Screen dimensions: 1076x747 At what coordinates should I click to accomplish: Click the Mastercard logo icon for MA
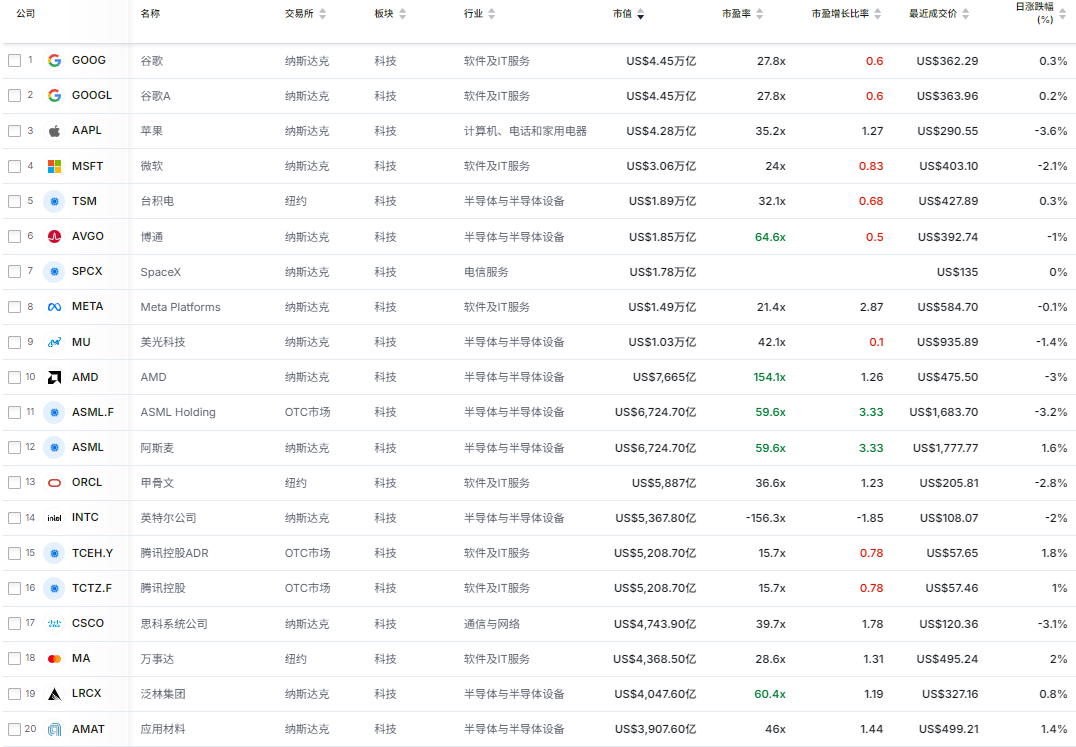tap(54, 659)
